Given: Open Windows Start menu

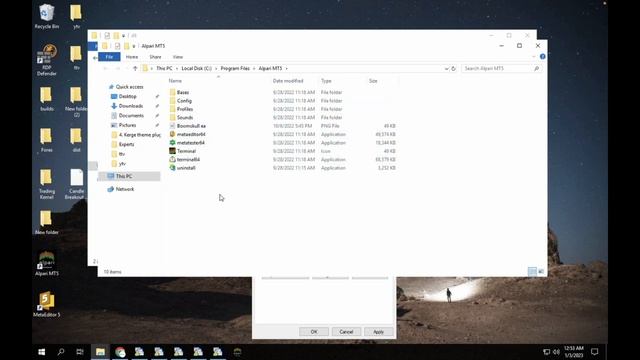Looking at the screenshot, I should [x=42, y=352].
